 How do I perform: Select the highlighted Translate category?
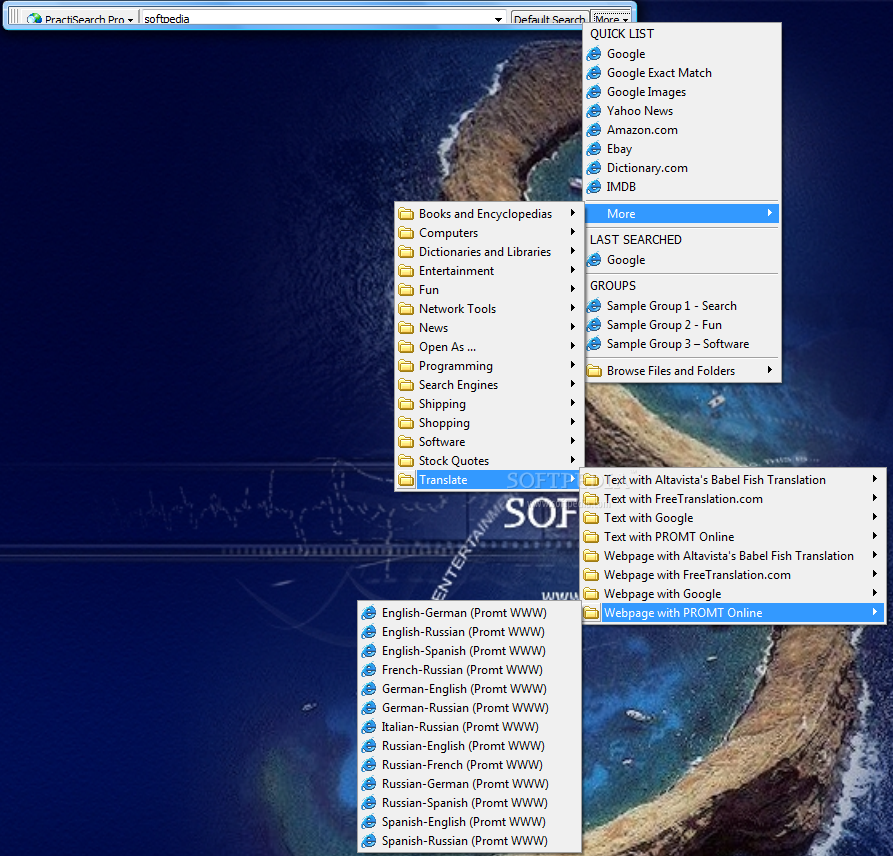pyautogui.click(x=489, y=480)
